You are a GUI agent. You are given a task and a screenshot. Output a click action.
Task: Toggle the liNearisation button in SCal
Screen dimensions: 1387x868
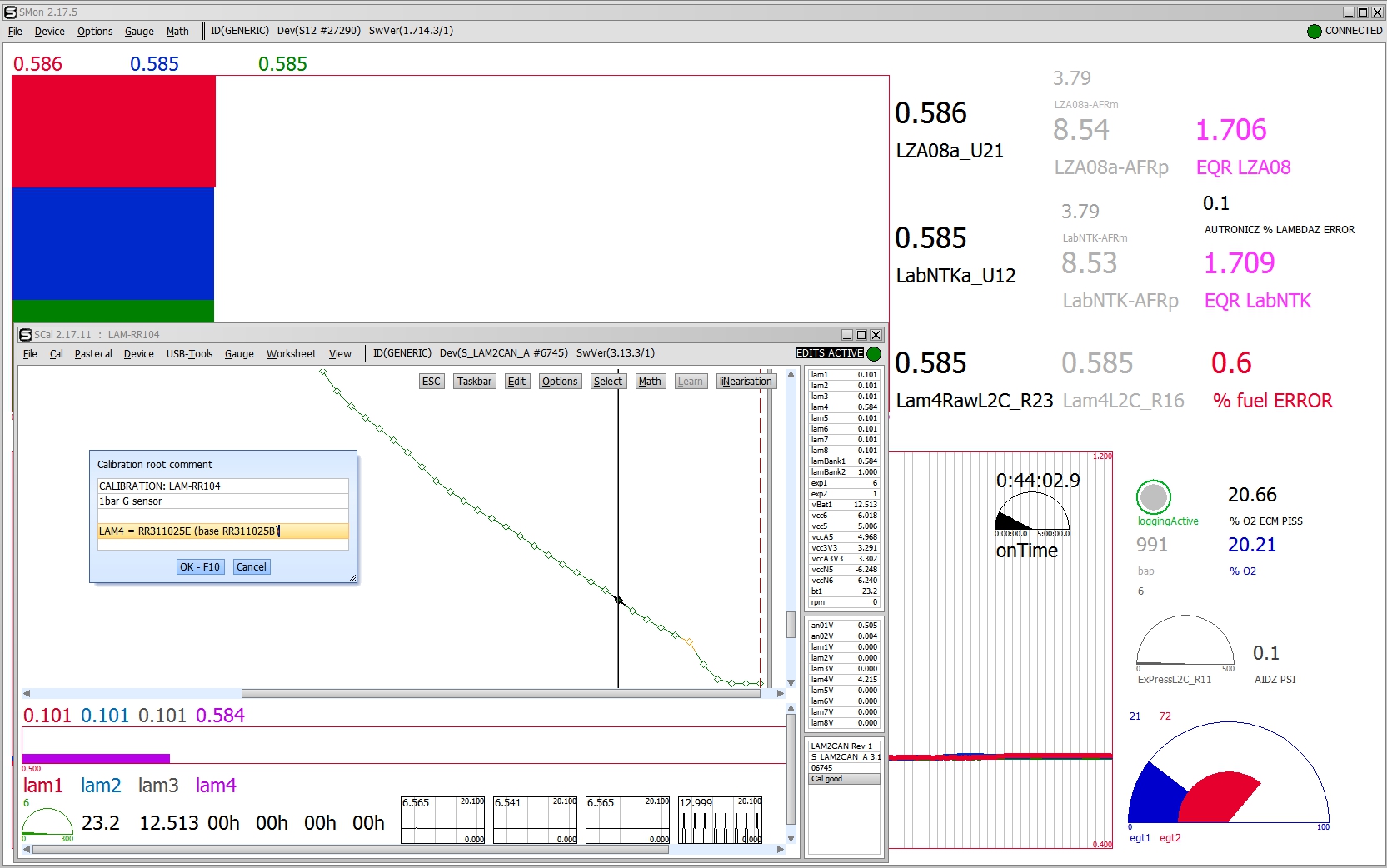[x=746, y=382]
